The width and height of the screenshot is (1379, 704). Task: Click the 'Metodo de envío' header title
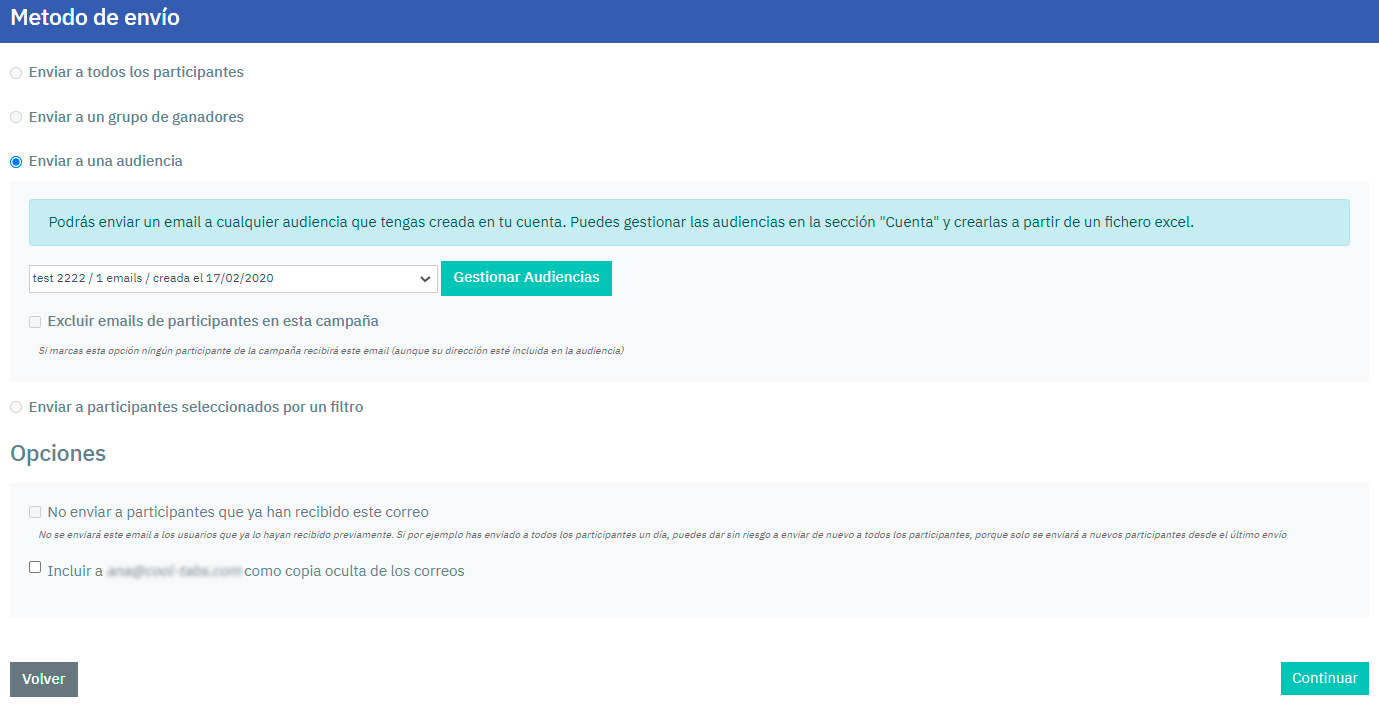pyautogui.click(x=95, y=18)
